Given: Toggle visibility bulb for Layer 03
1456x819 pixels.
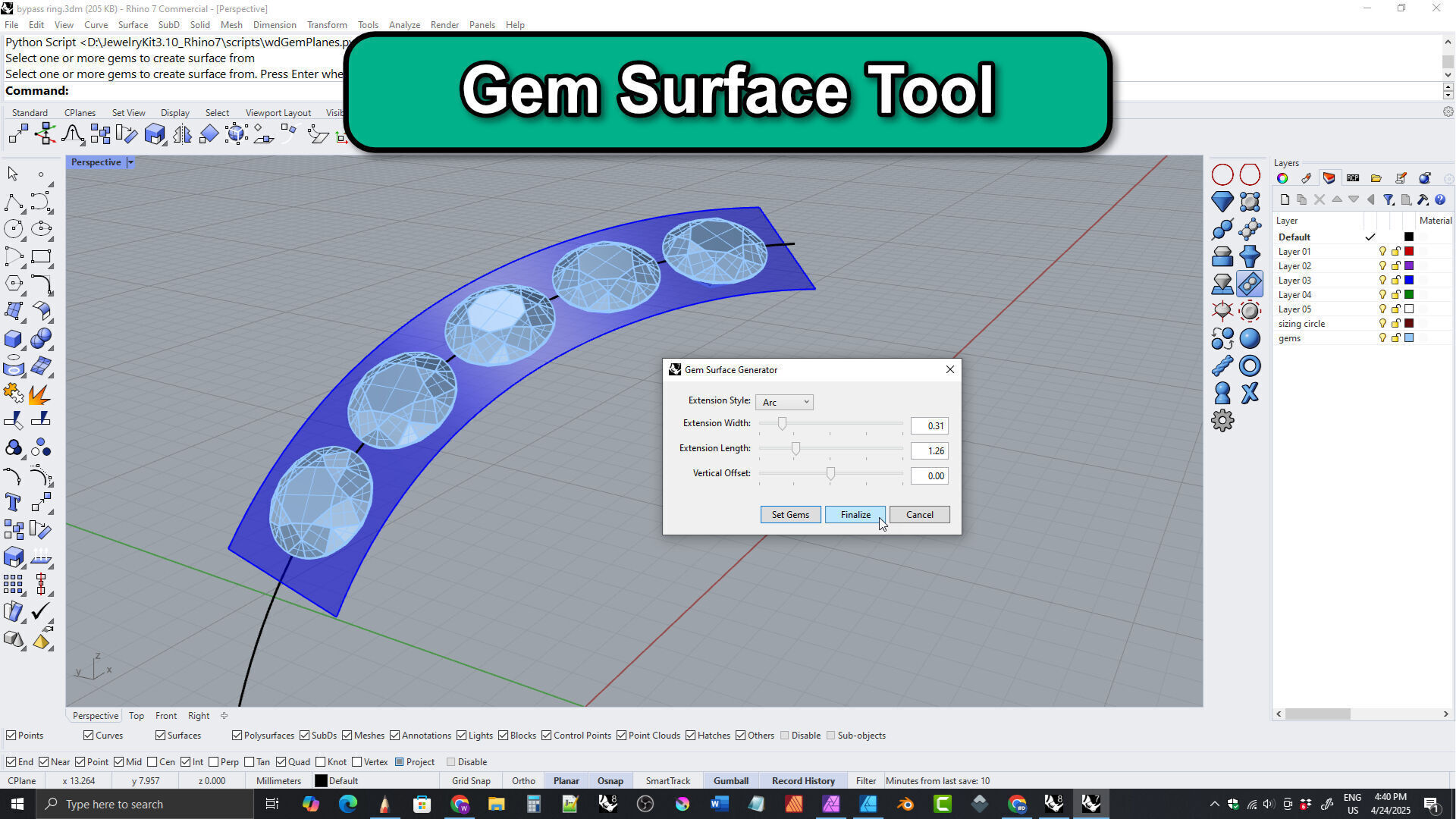Looking at the screenshot, I should pos(1382,281).
